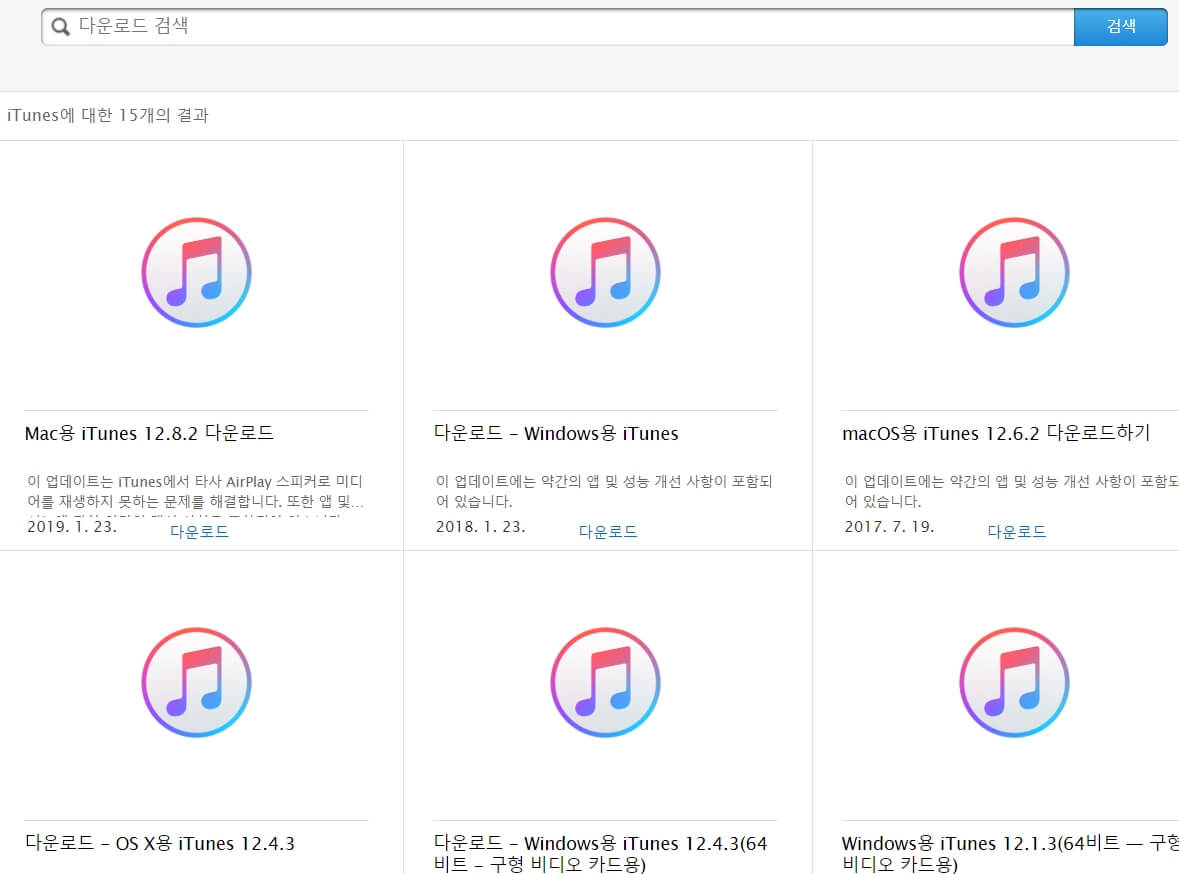
Task: Open iTunes icon for macOS용 iTunes 12.6.2
Action: click(x=1014, y=272)
